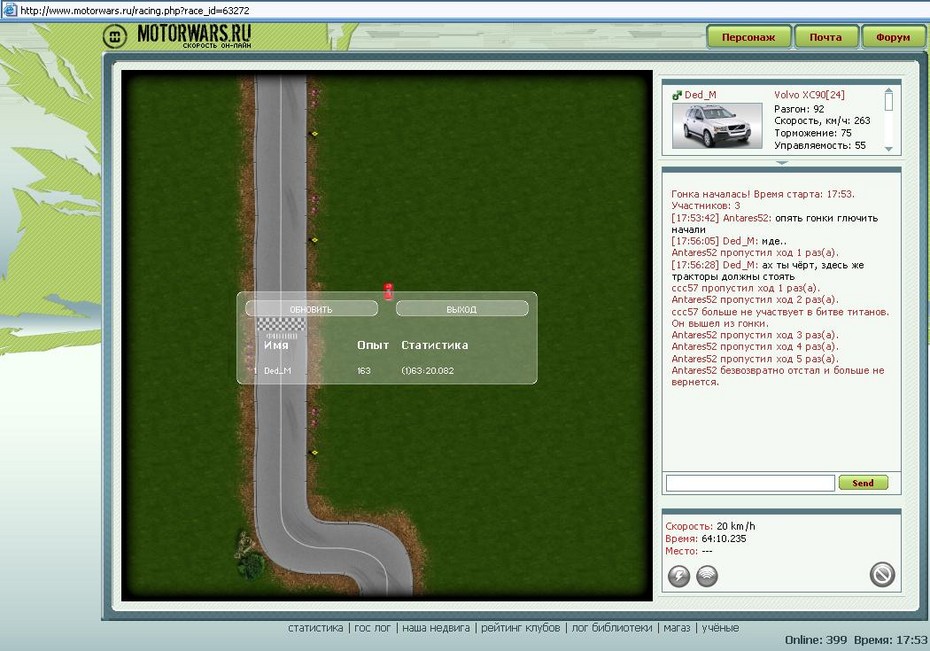This screenshot has width=930, height=651.
Task: Open the Почта mail tab
Action: (x=825, y=37)
